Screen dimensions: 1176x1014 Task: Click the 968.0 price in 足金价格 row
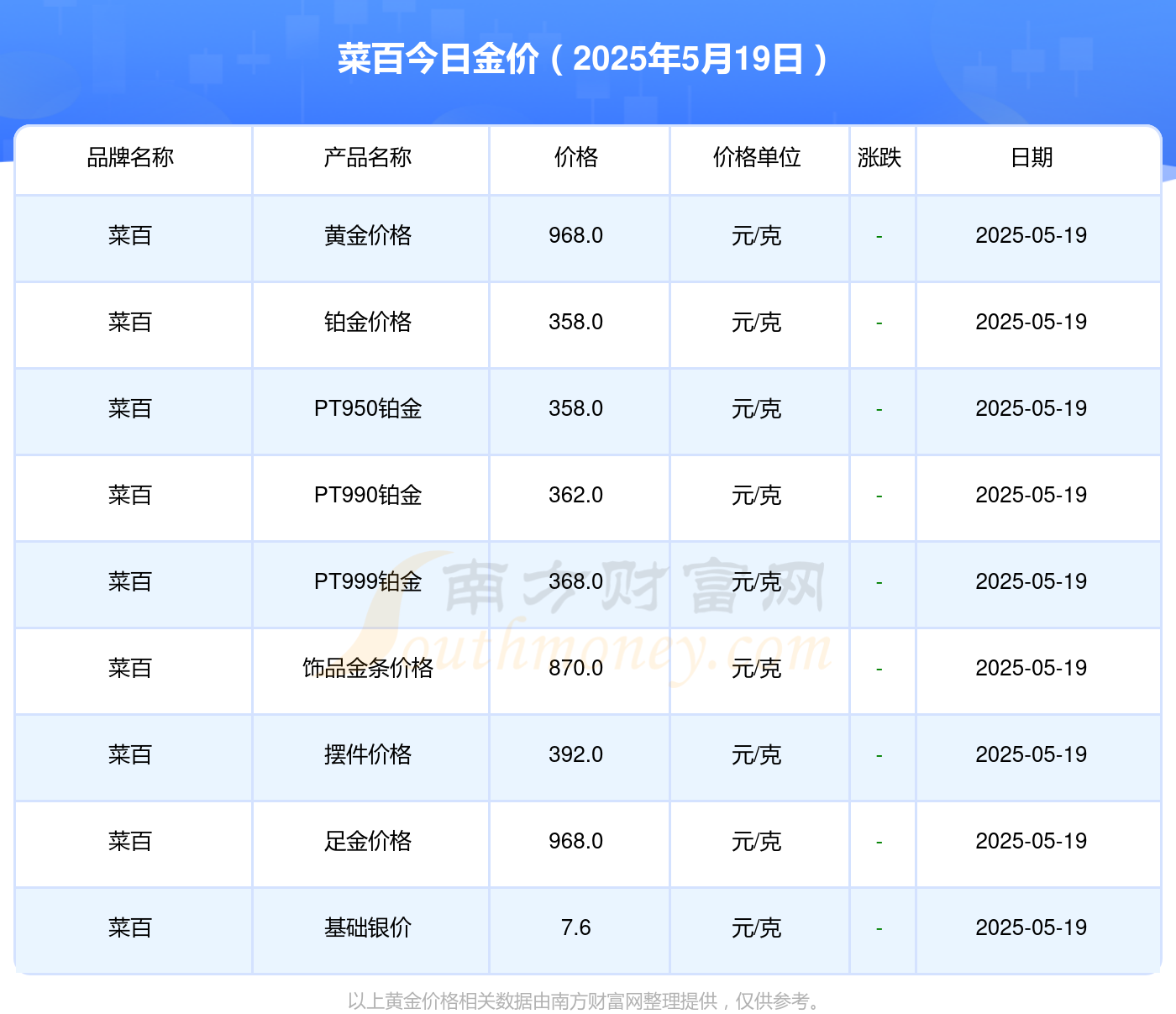576,841
